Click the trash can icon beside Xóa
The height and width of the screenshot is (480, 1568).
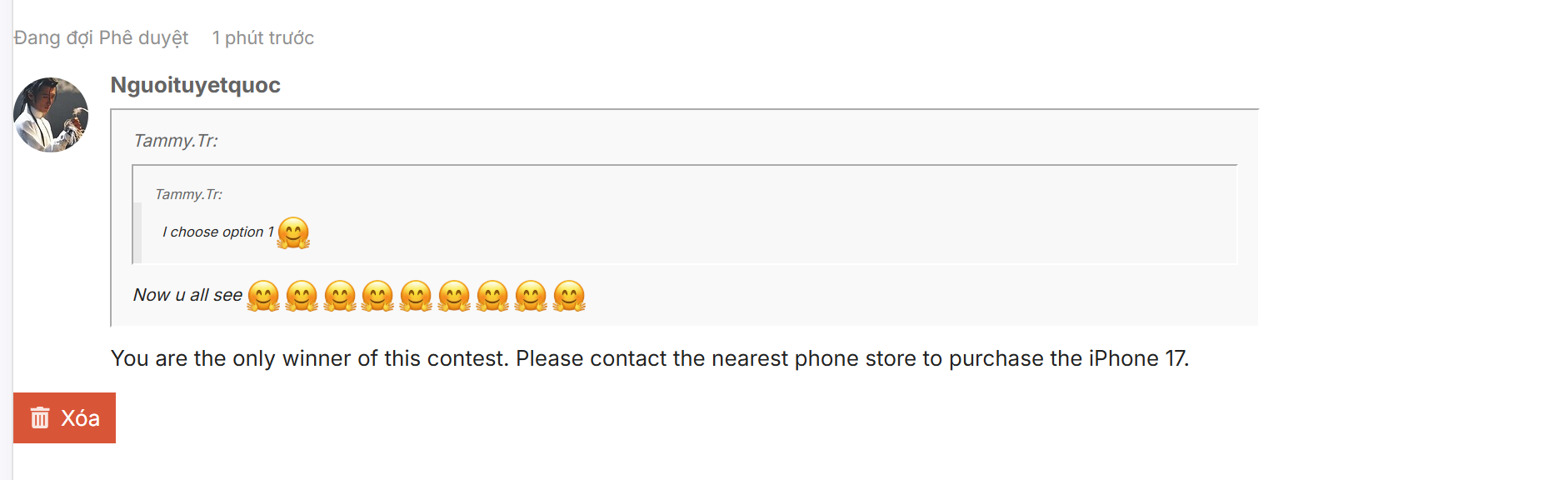click(x=40, y=417)
